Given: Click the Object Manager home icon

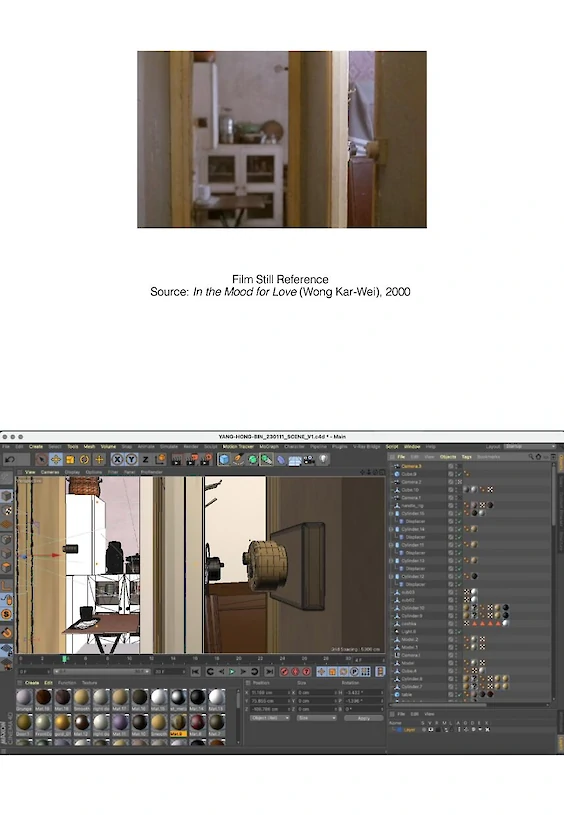Looking at the screenshot, I should coord(538,457).
